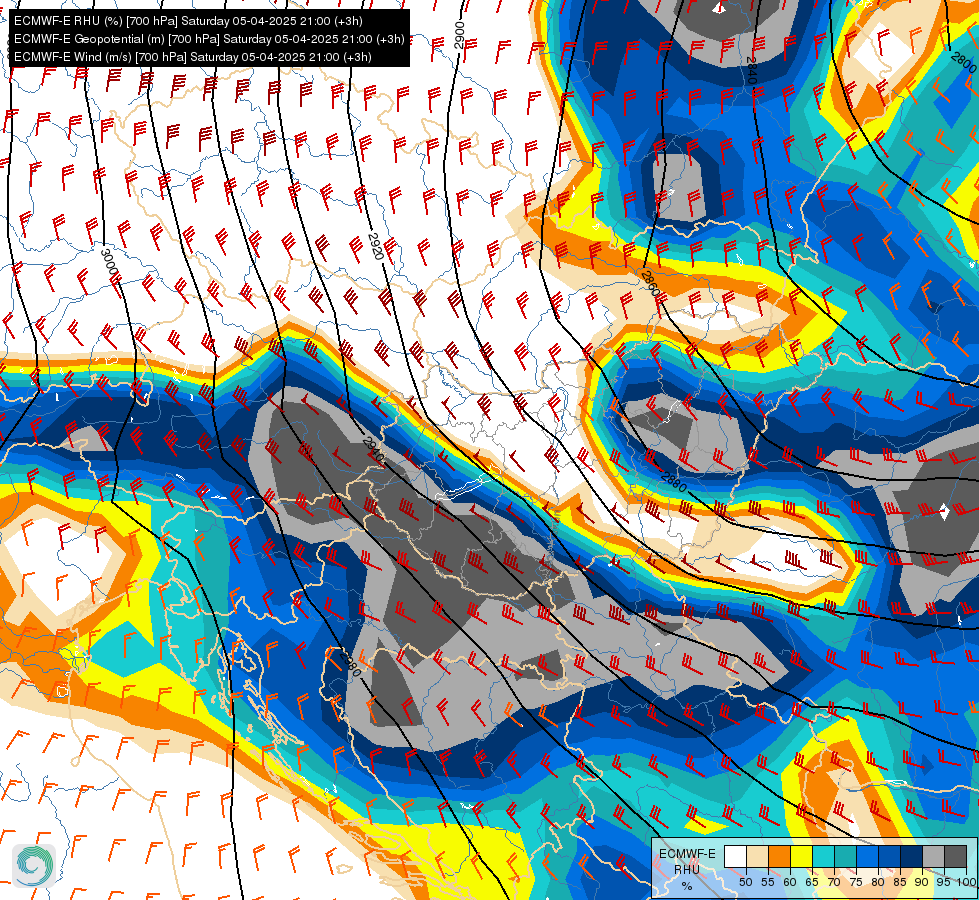Click the 2920 contour label
The height and width of the screenshot is (900, 979).
(376, 247)
